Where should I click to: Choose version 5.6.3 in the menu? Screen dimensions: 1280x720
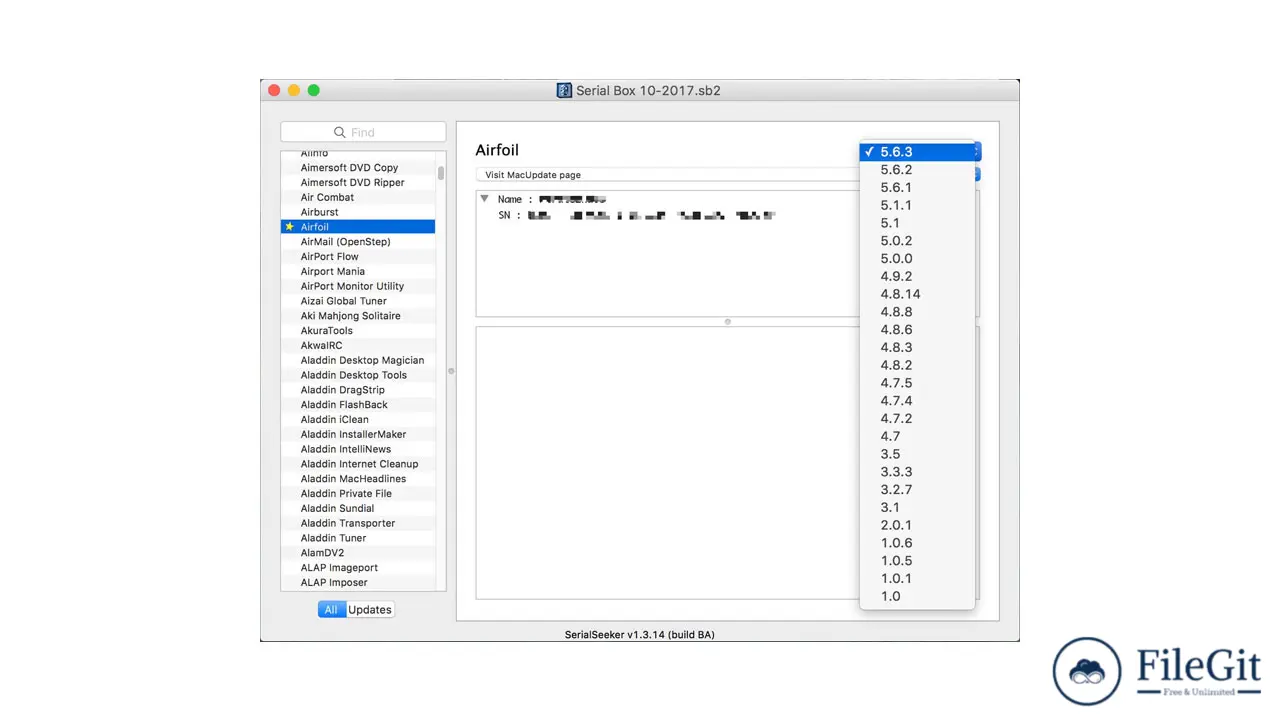click(917, 152)
